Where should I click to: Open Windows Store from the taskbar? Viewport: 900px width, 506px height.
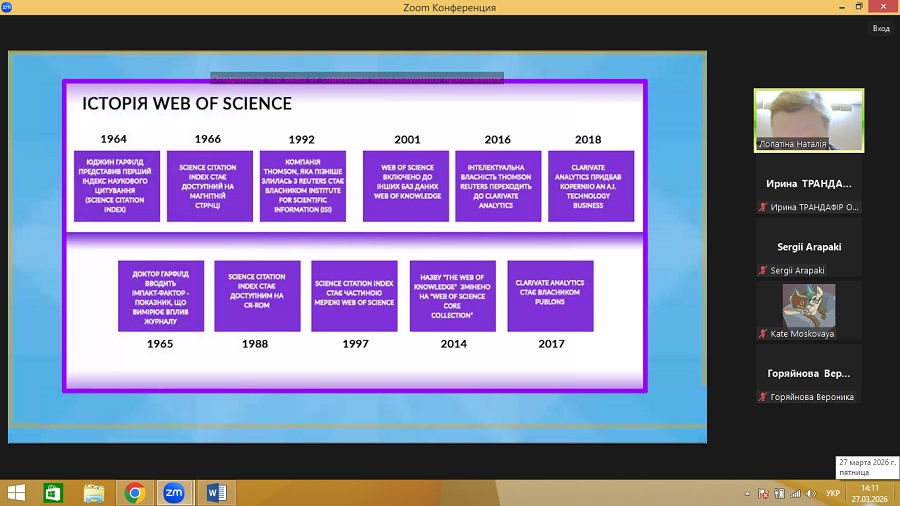tap(53, 493)
